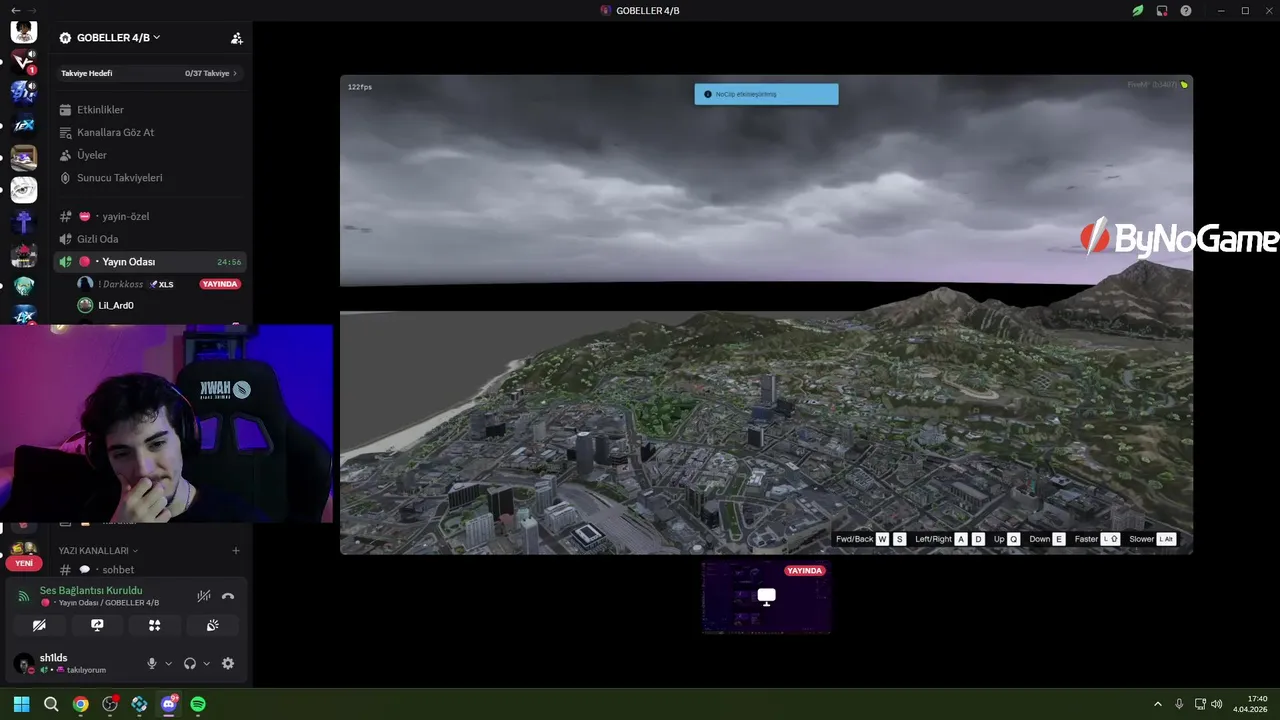Select the blue 1EX server icon
This screenshot has height=720, width=1280.
click(24, 125)
